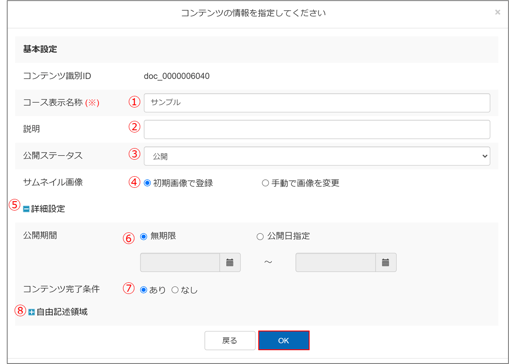Viewport: 509px width, 364px height.
Task: Collapse 詳細設定 via its minus icon
Action: tap(26, 209)
